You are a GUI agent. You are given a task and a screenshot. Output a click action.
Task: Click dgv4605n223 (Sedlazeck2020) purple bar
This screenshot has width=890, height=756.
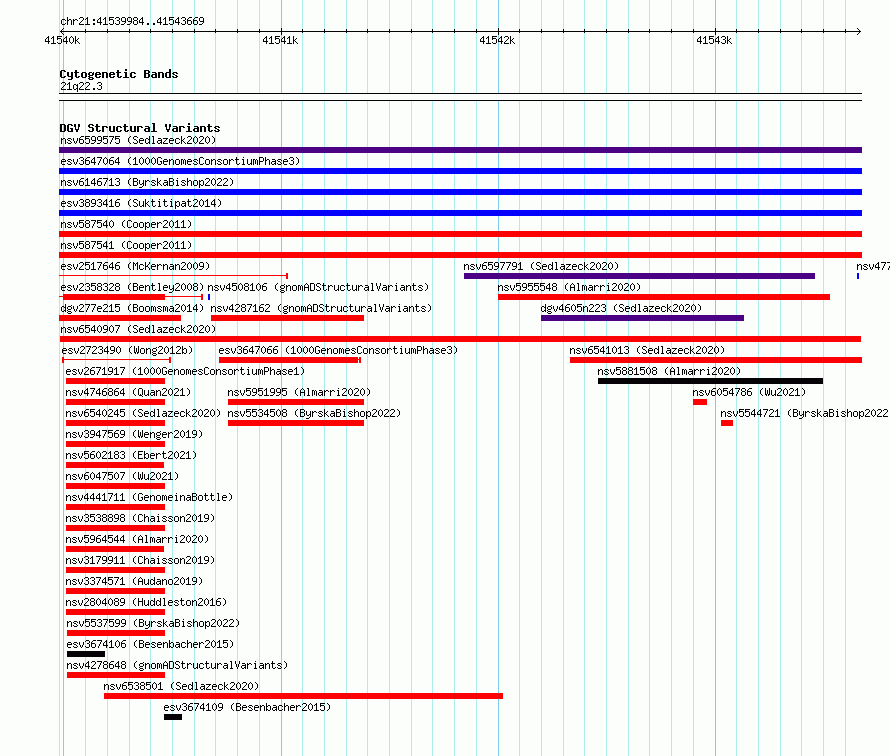point(642,318)
